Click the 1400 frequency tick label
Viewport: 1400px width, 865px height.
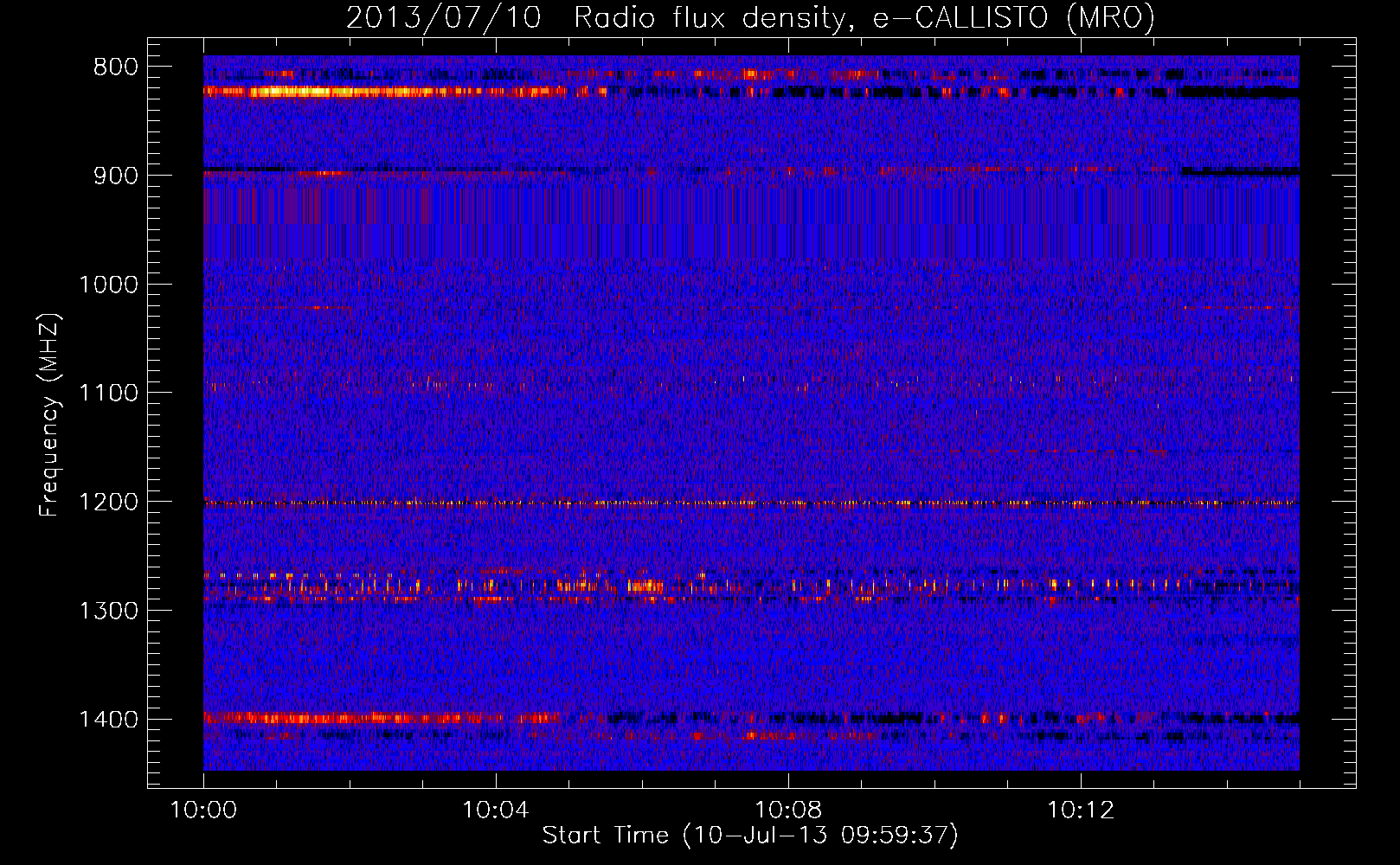(108, 720)
